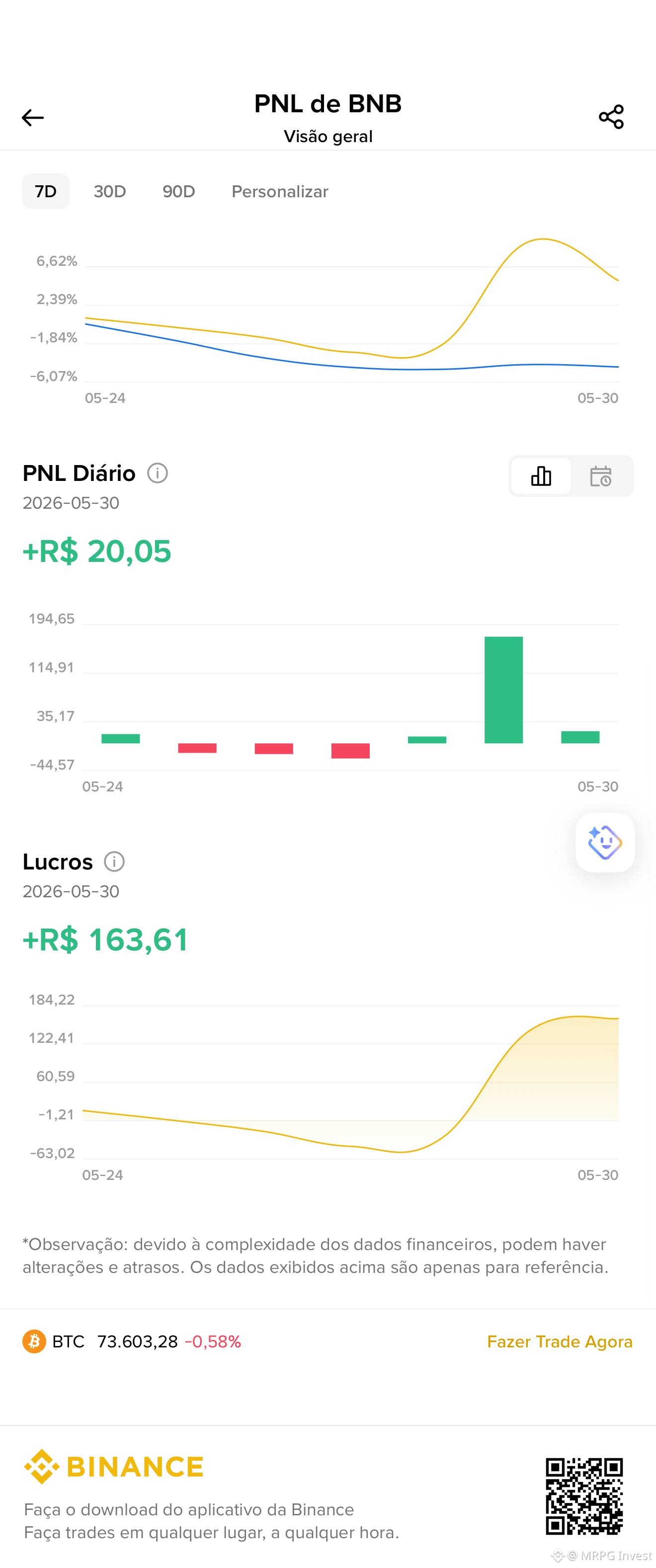Open Lucros info icon
Screen dimensions: 656x1568
(x=114, y=862)
